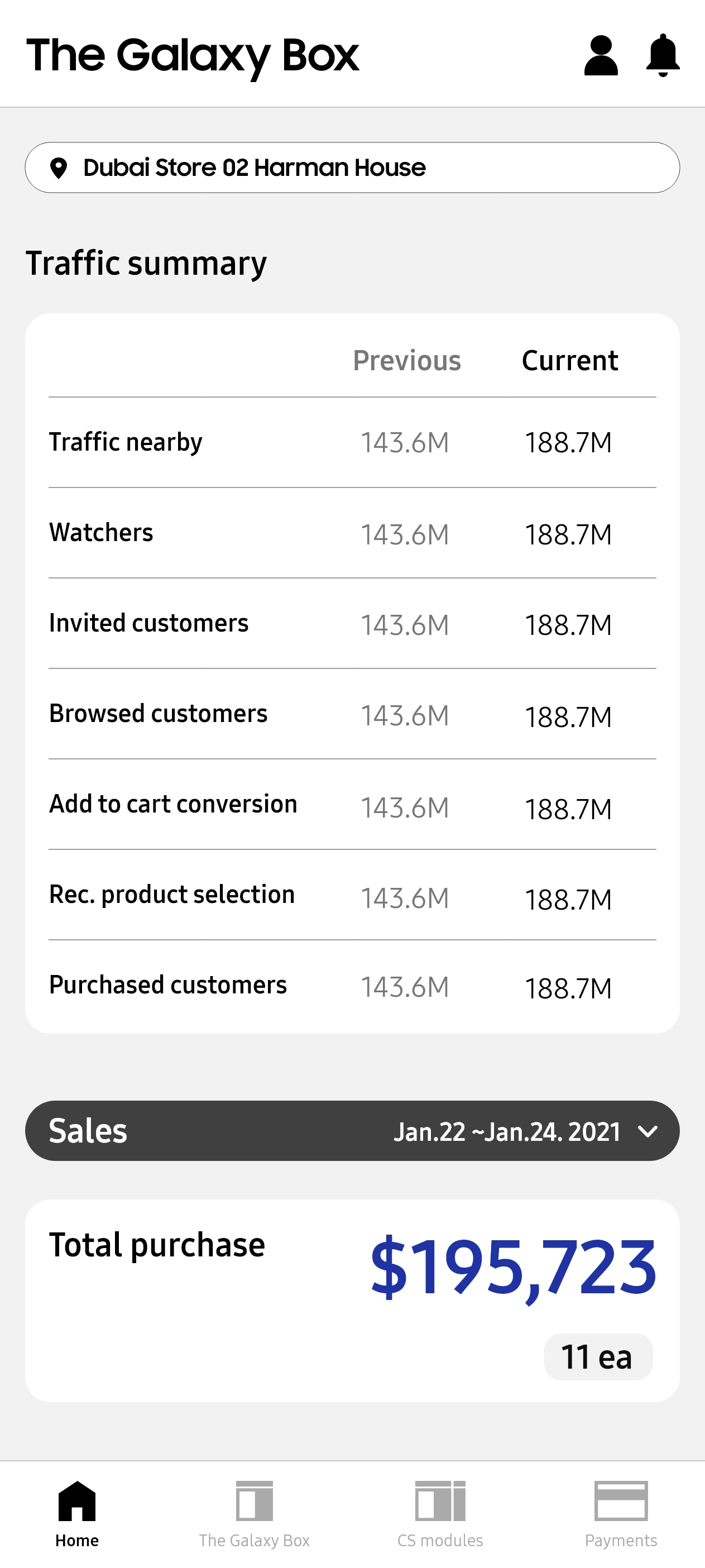
Task: Select the Previous column header
Action: pos(407,361)
